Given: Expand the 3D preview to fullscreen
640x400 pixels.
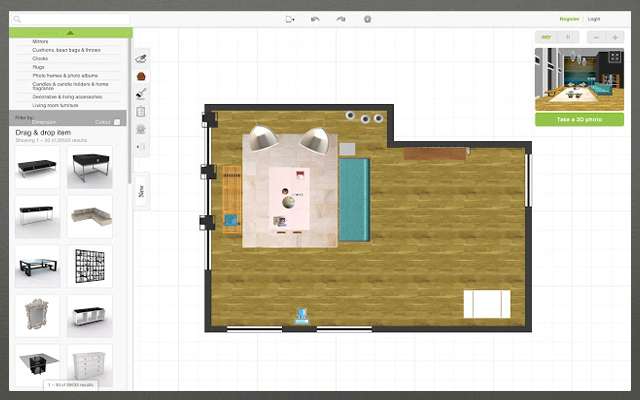Looking at the screenshot, I should (x=614, y=57).
